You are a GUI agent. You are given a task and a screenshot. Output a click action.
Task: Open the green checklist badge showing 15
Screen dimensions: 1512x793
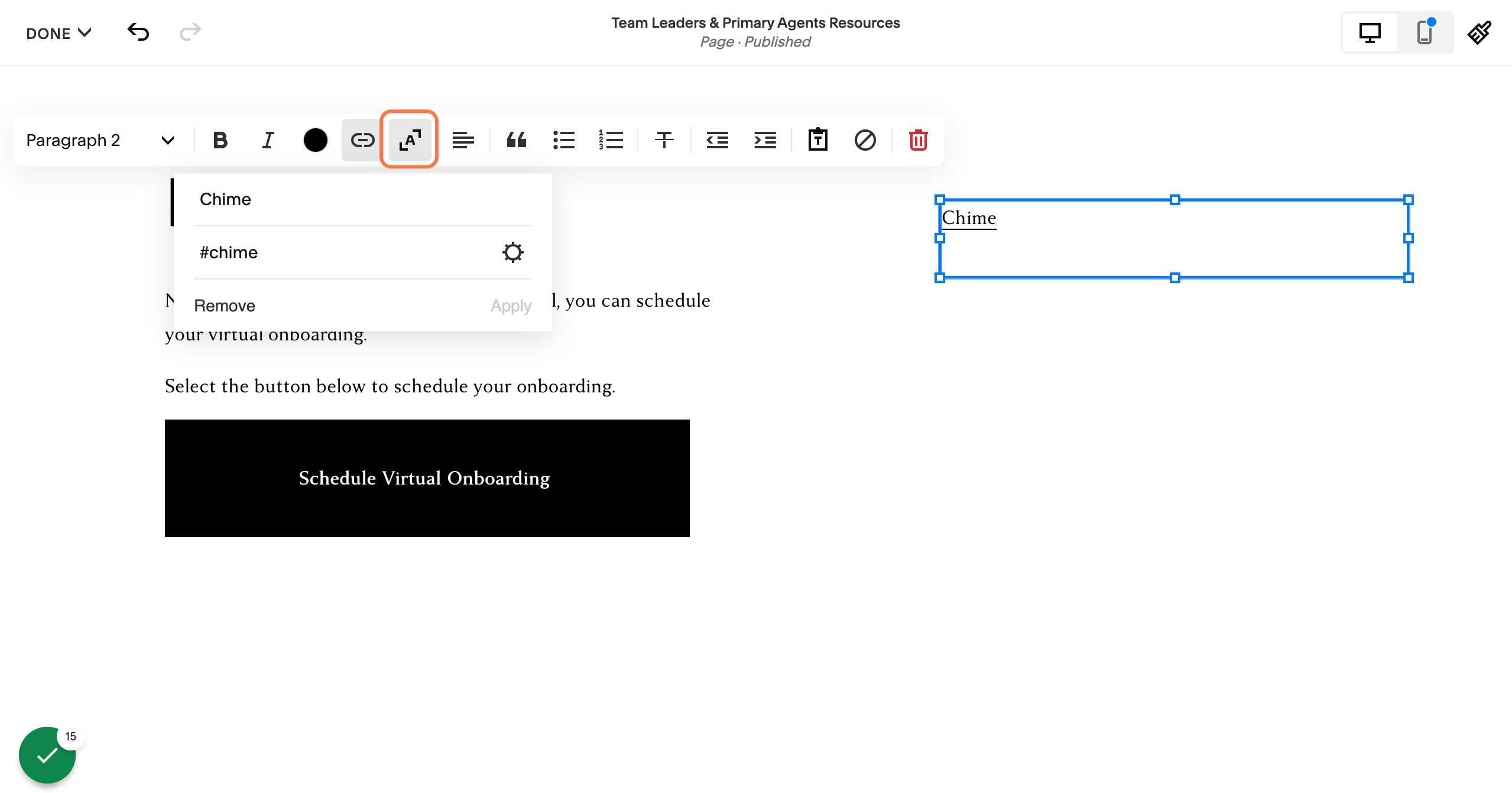pos(47,755)
